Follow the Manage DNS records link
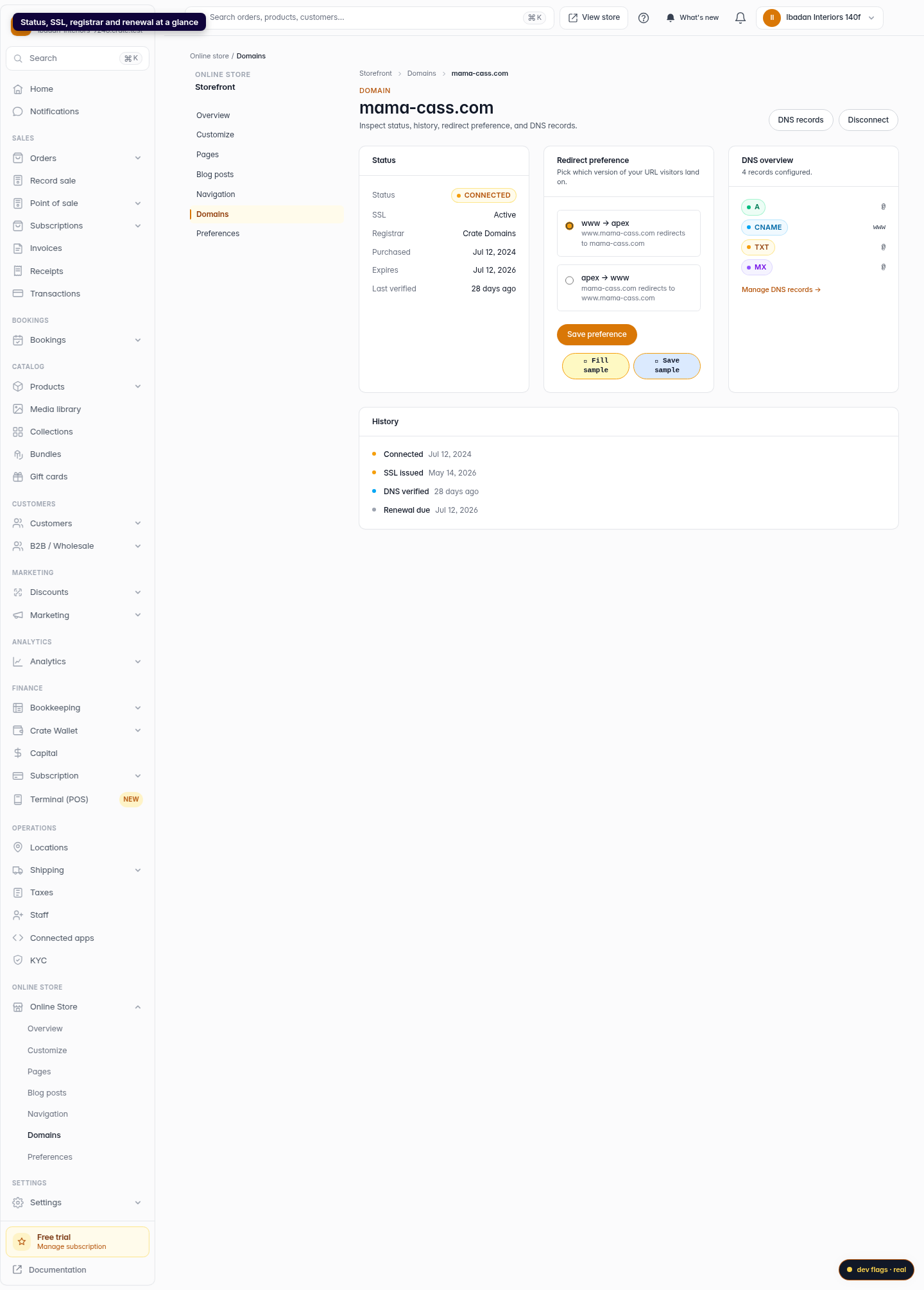 point(781,290)
